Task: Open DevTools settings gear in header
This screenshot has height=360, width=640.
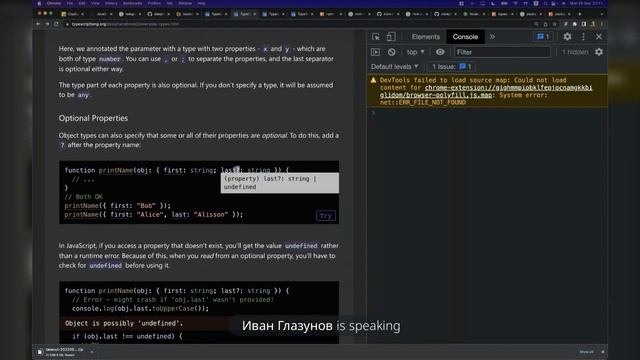Action: click(x=567, y=37)
